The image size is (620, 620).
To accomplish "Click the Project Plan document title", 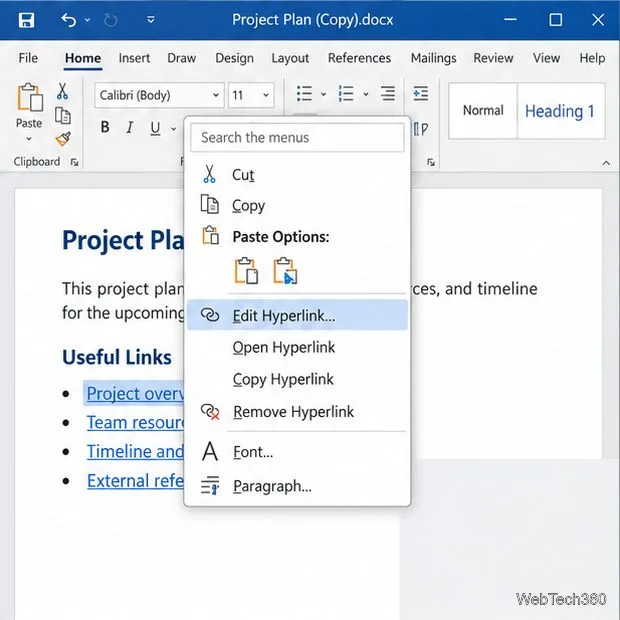I will (x=123, y=240).
